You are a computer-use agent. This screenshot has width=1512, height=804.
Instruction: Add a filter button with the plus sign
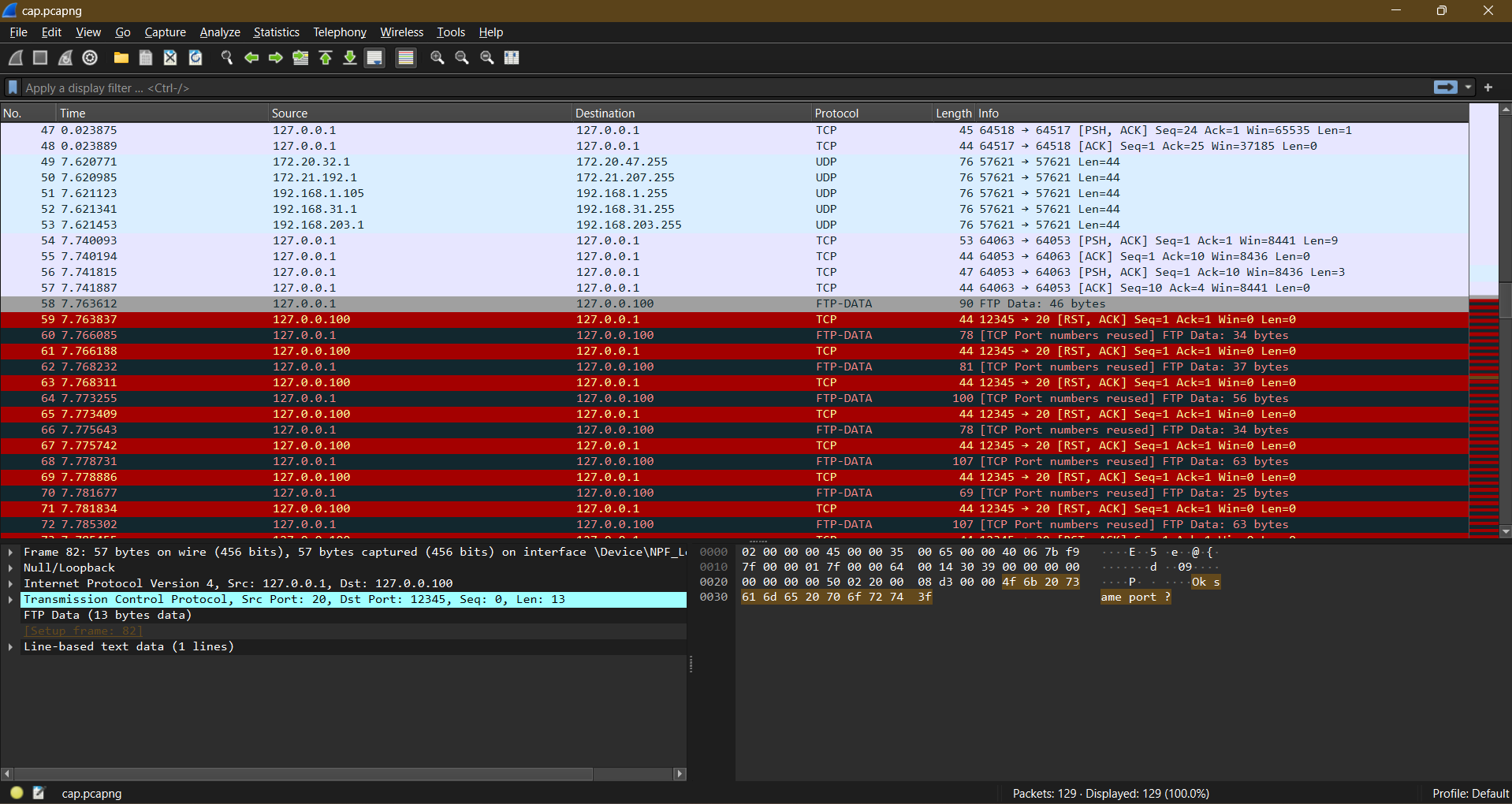click(x=1489, y=87)
